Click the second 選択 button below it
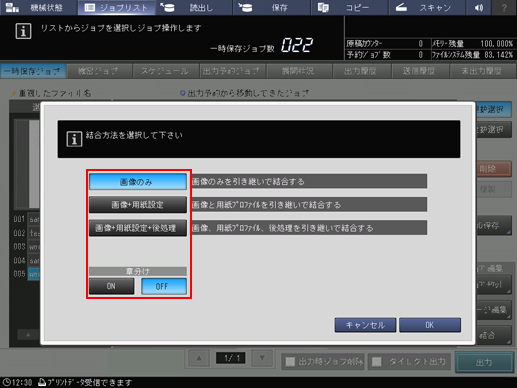 pyautogui.click(x=494, y=130)
